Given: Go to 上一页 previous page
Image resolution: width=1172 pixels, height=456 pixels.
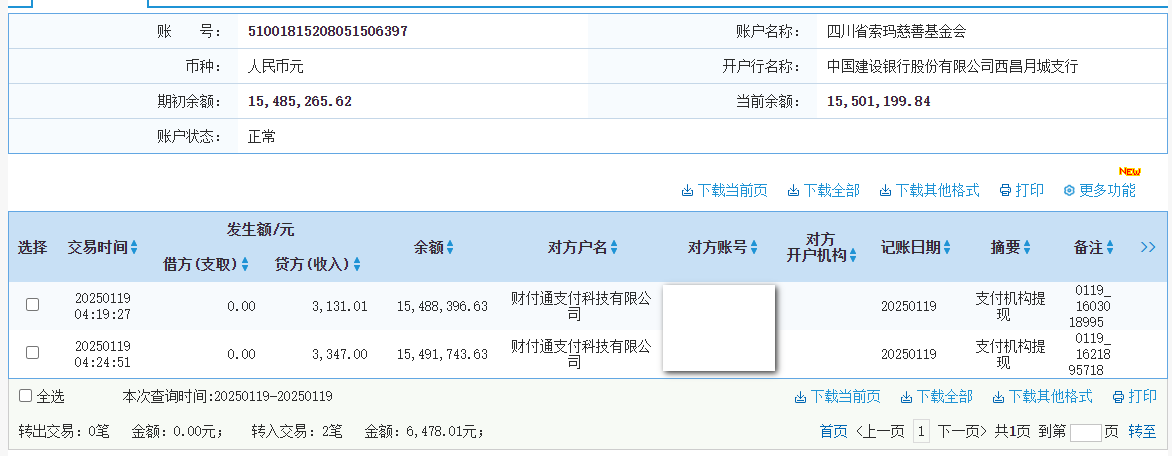Looking at the screenshot, I should 880,431.
